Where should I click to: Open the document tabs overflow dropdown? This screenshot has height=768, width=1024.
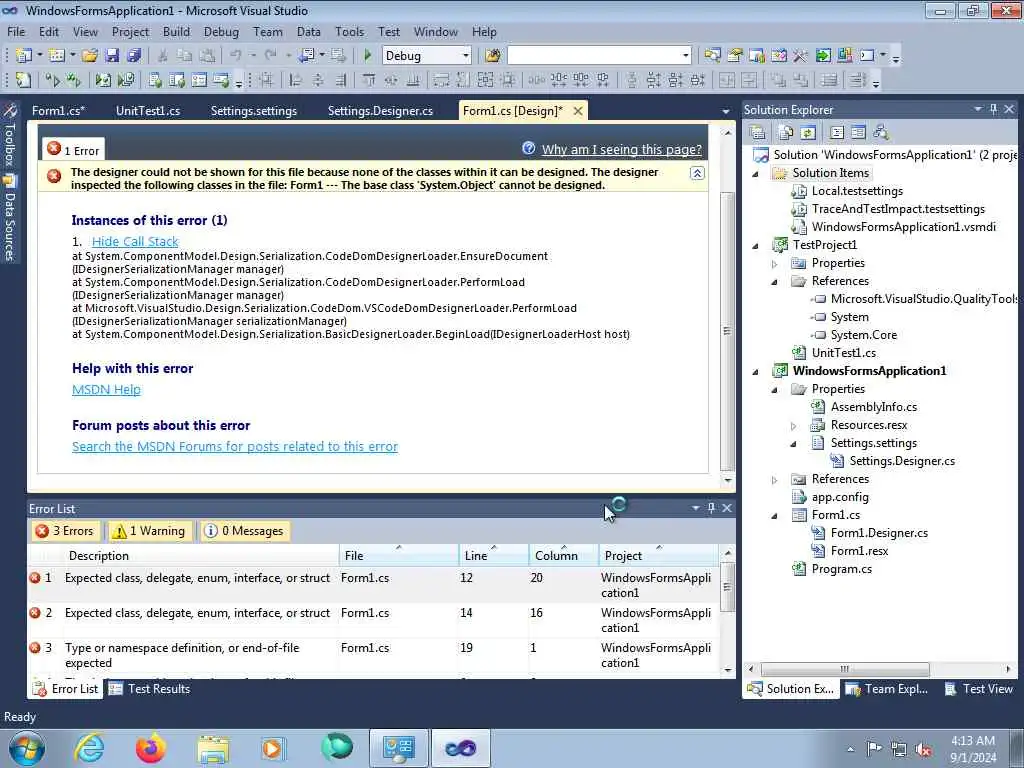coord(726,112)
